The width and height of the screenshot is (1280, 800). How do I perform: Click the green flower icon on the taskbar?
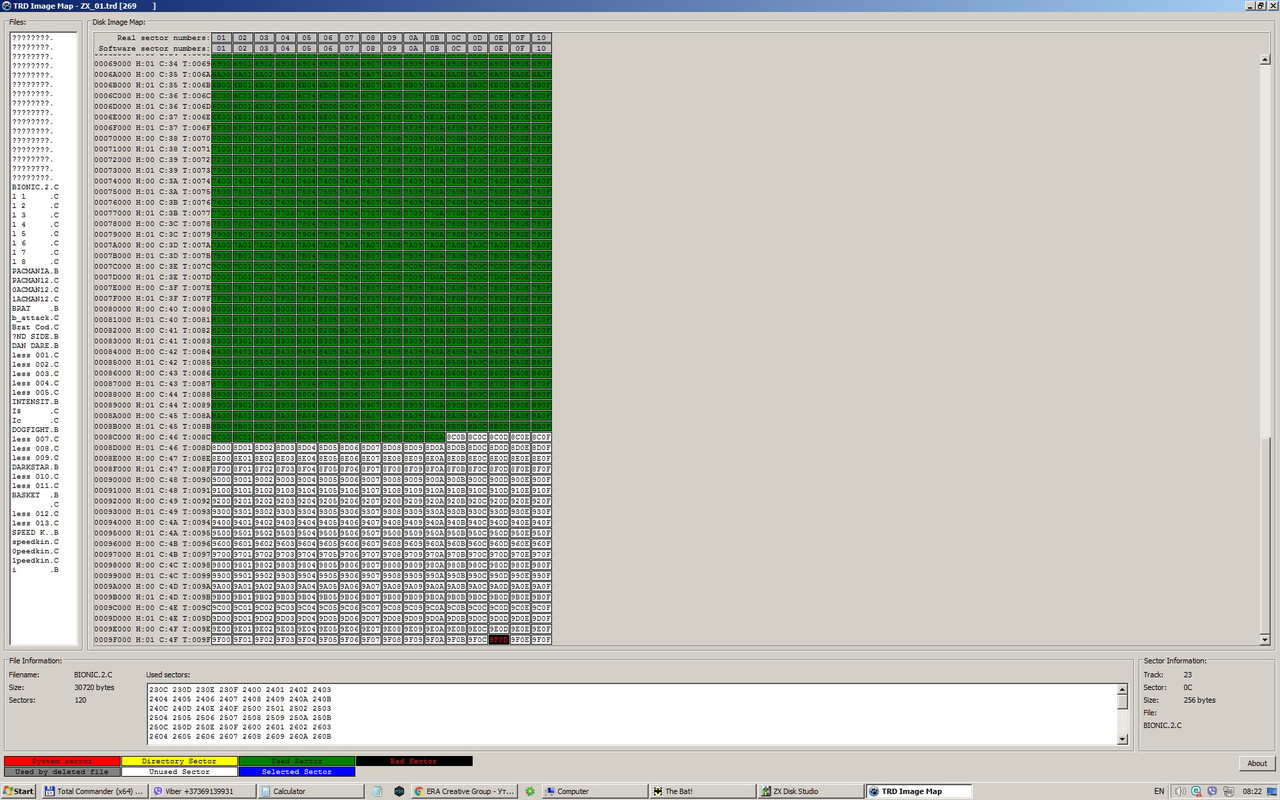[x=530, y=791]
